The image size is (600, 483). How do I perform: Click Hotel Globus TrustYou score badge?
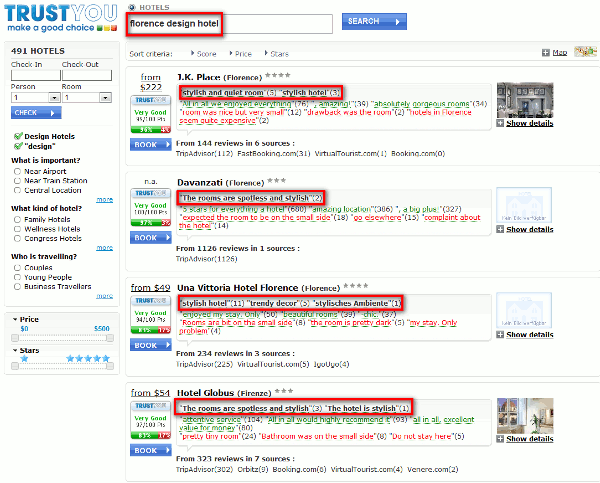(150, 420)
